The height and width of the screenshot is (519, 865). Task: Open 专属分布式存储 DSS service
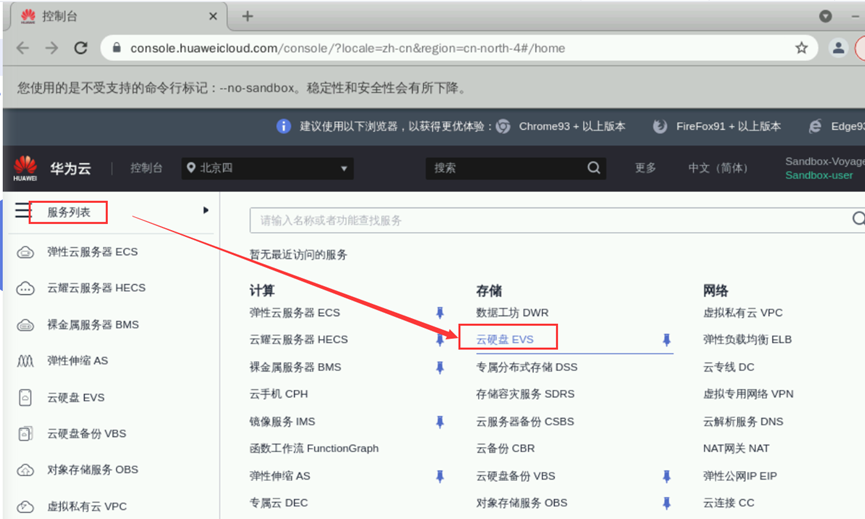527,367
